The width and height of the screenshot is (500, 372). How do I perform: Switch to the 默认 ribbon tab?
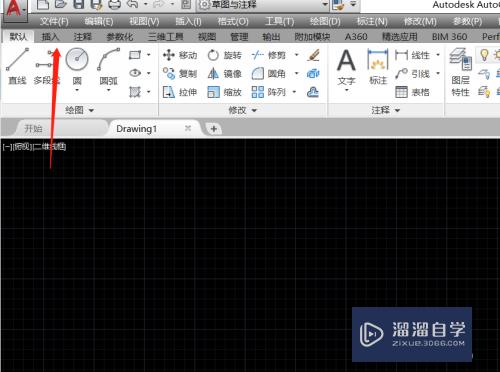coord(18,36)
